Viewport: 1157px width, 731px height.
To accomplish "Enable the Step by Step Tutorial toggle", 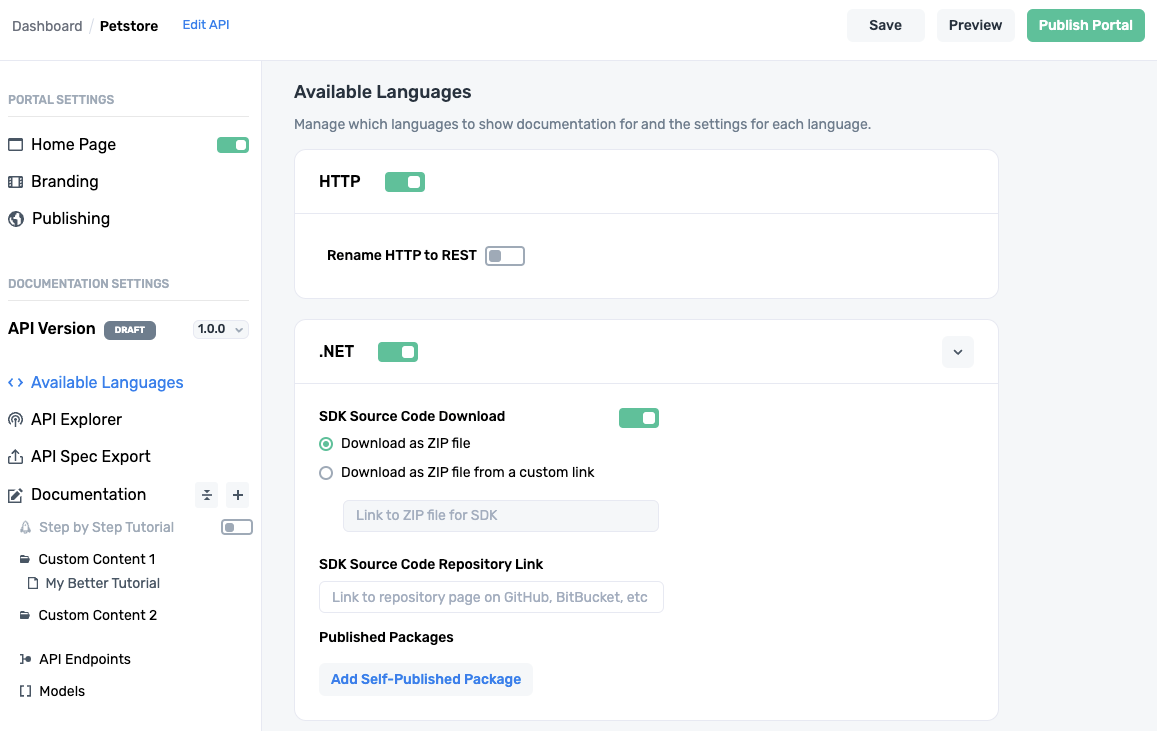I will pos(237,527).
